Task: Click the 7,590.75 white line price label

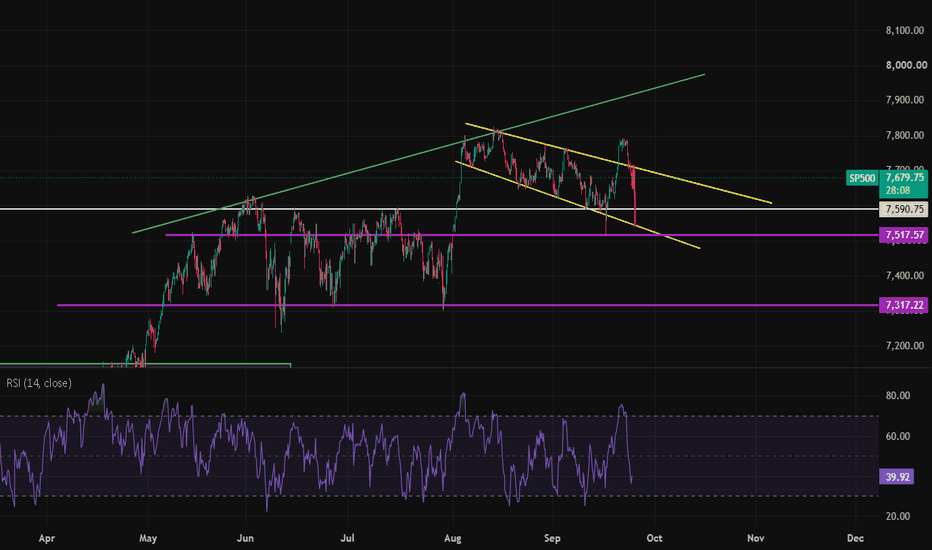Action: click(x=903, y=209)
